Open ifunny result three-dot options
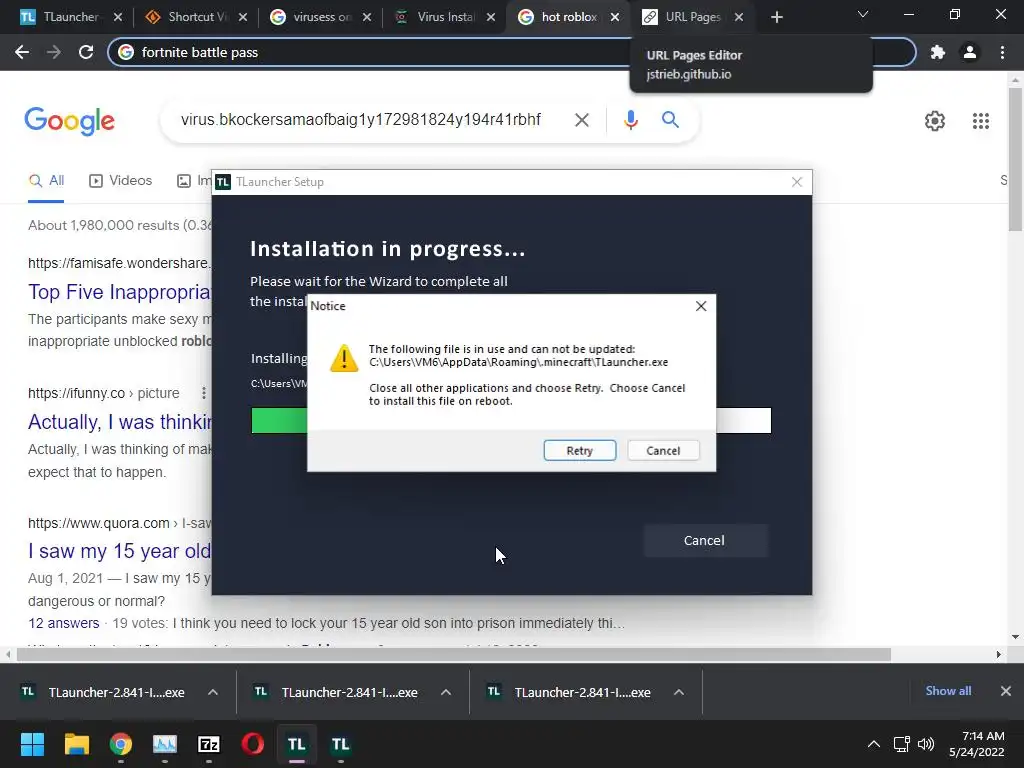This screenshot has width=1024, height=768. point(204,393)
